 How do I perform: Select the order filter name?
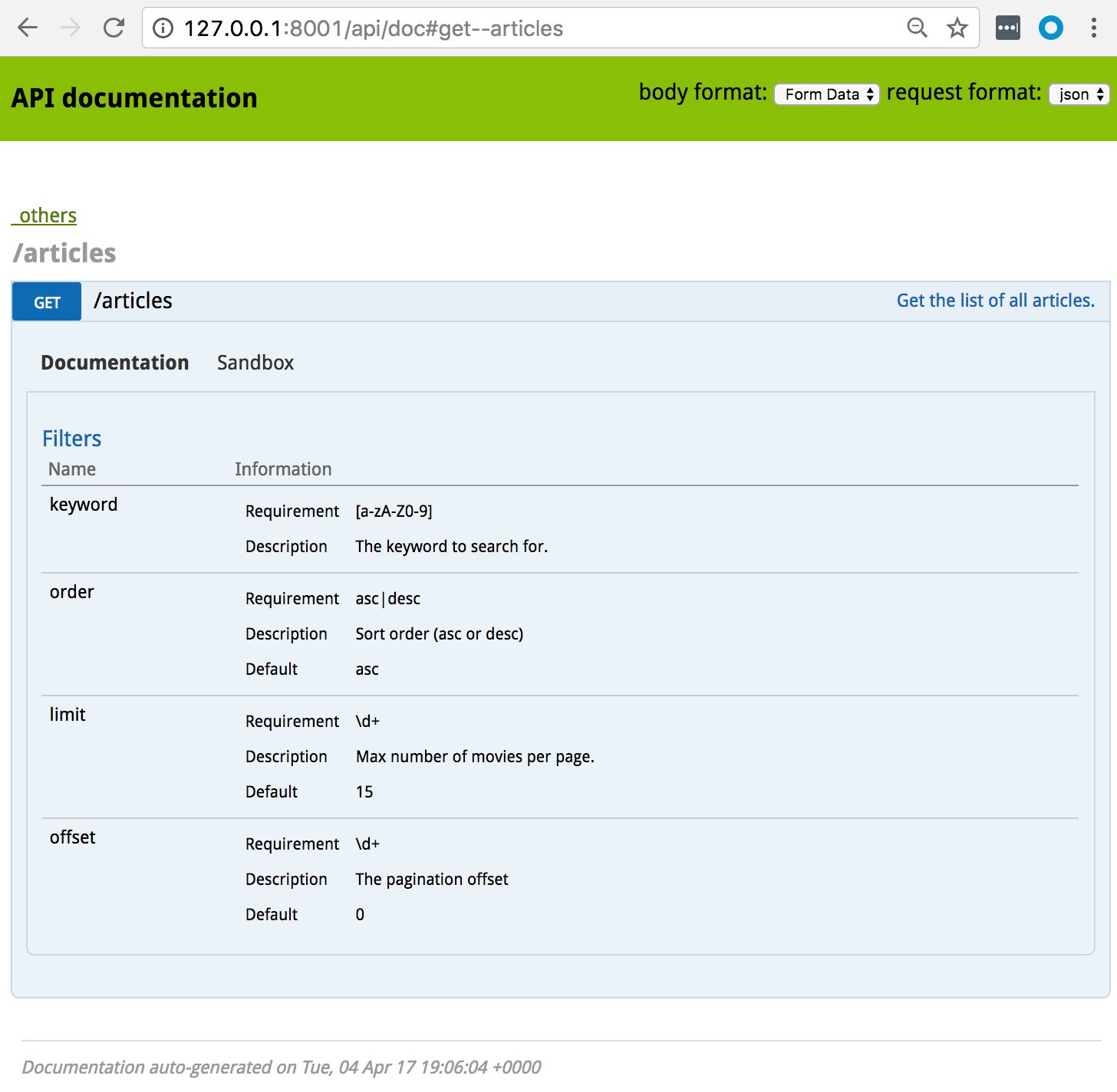coord(72,592)
